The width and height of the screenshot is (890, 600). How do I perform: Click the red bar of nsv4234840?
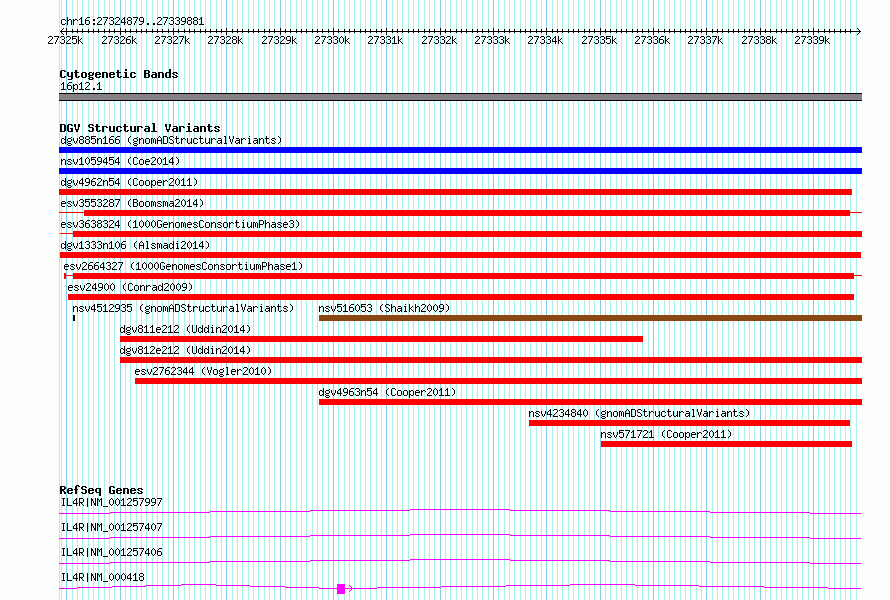coord(689,423)
